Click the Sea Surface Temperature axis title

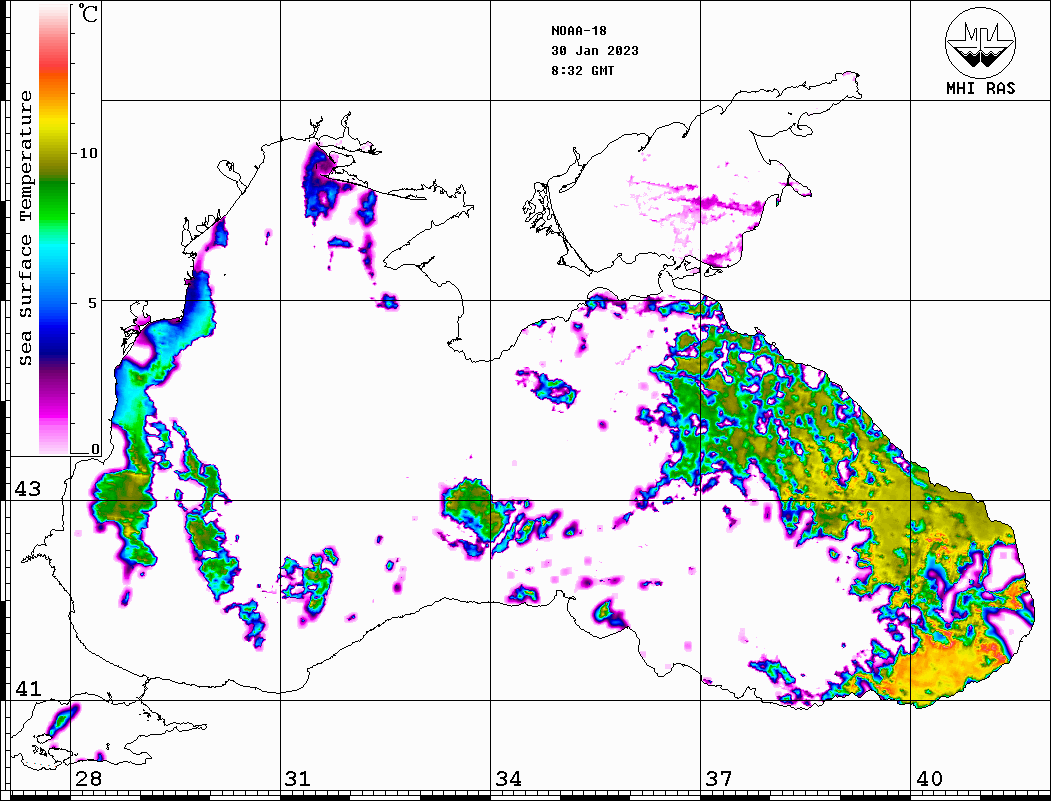point(25,229)
